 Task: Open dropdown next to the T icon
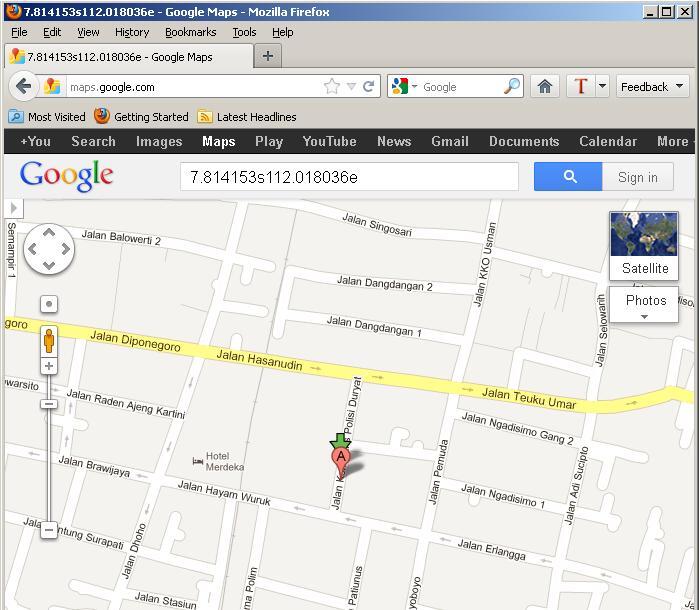click(602, 86)
